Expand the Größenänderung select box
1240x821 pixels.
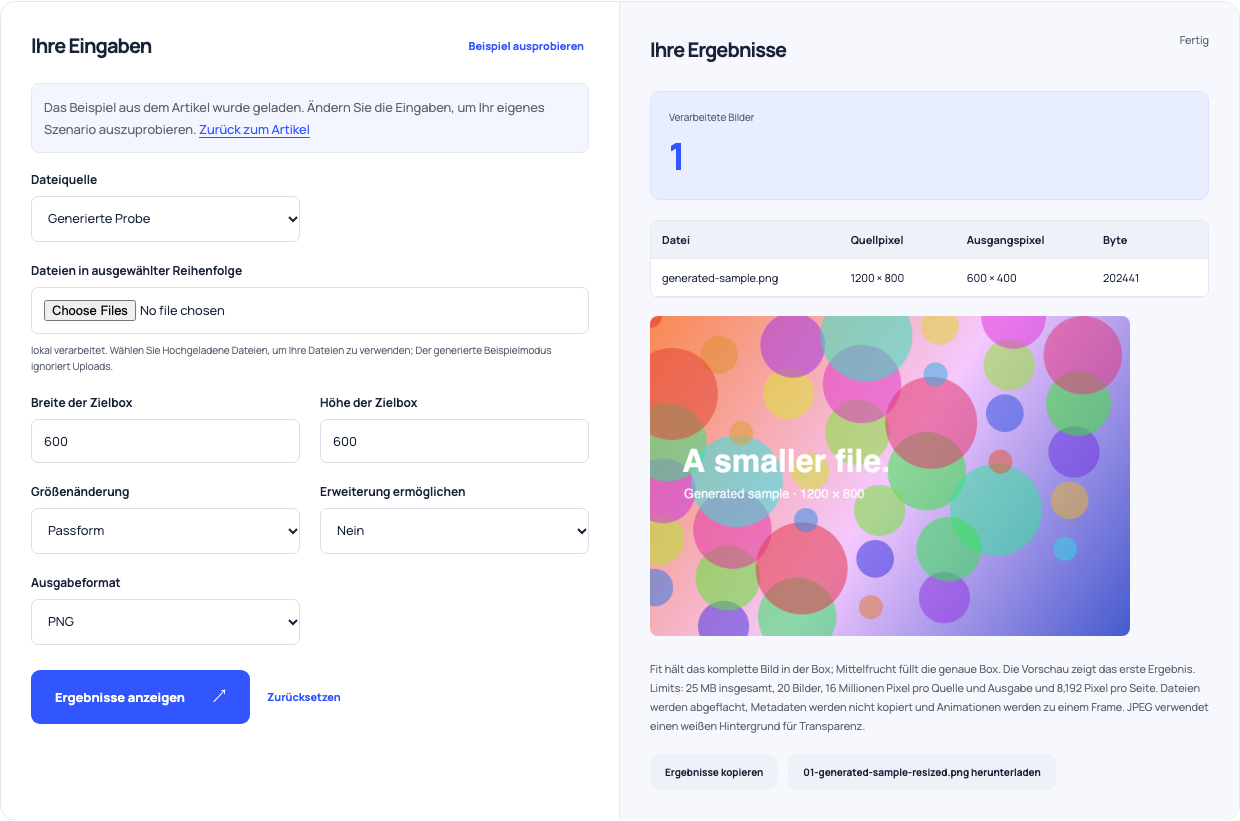tap(165, 531)
